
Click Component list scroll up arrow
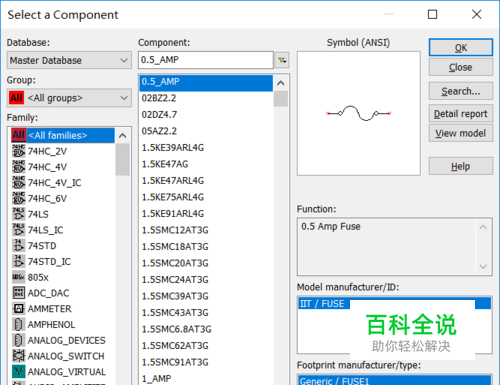pos(281,83)
